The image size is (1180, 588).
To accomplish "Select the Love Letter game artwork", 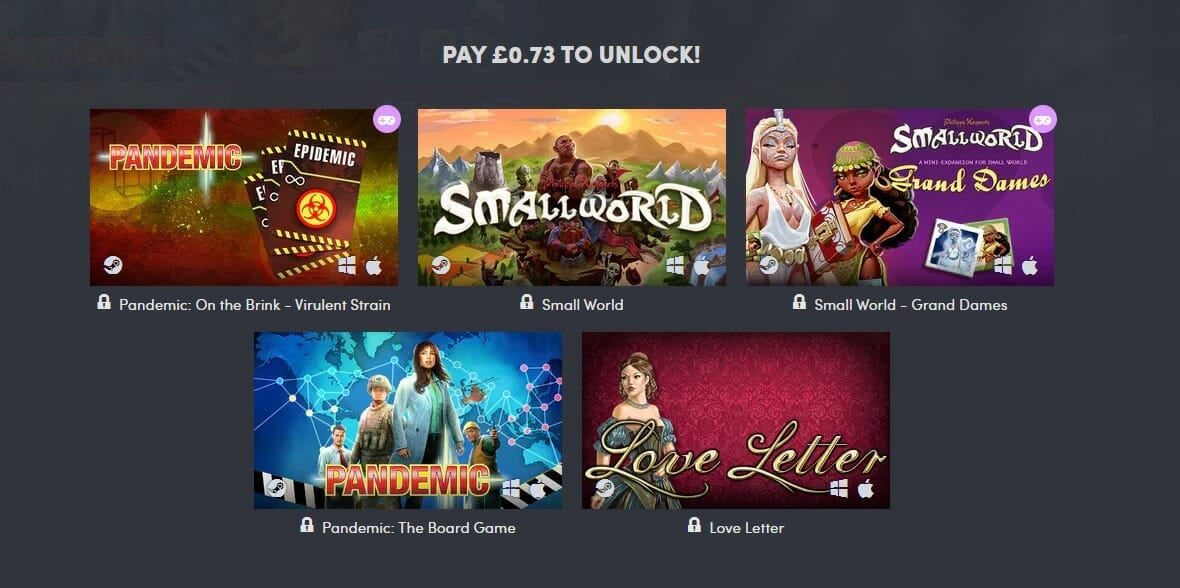I will click(x=736, y=420).
